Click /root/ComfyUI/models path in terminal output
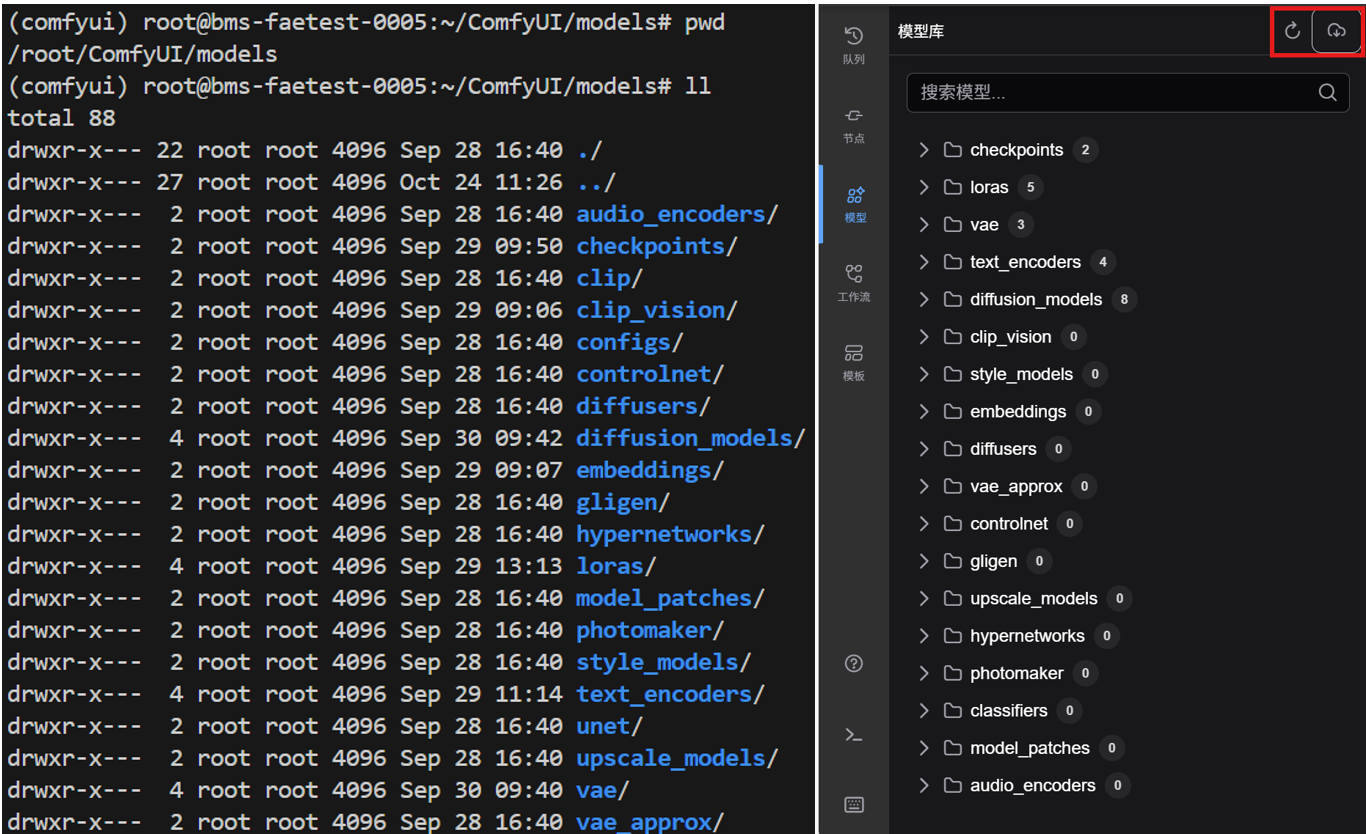Screen dimensions: 1366x834 pos(142,54)
